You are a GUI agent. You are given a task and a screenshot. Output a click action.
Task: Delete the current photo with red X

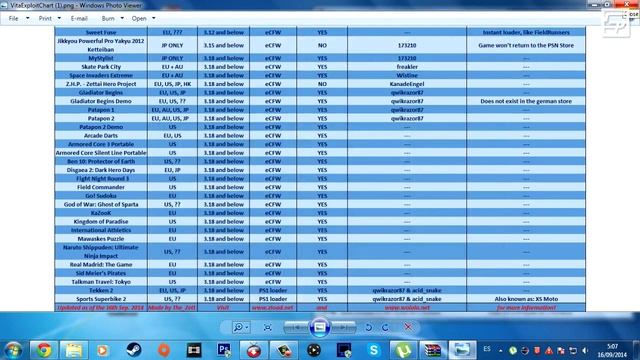tap(408, 327)
